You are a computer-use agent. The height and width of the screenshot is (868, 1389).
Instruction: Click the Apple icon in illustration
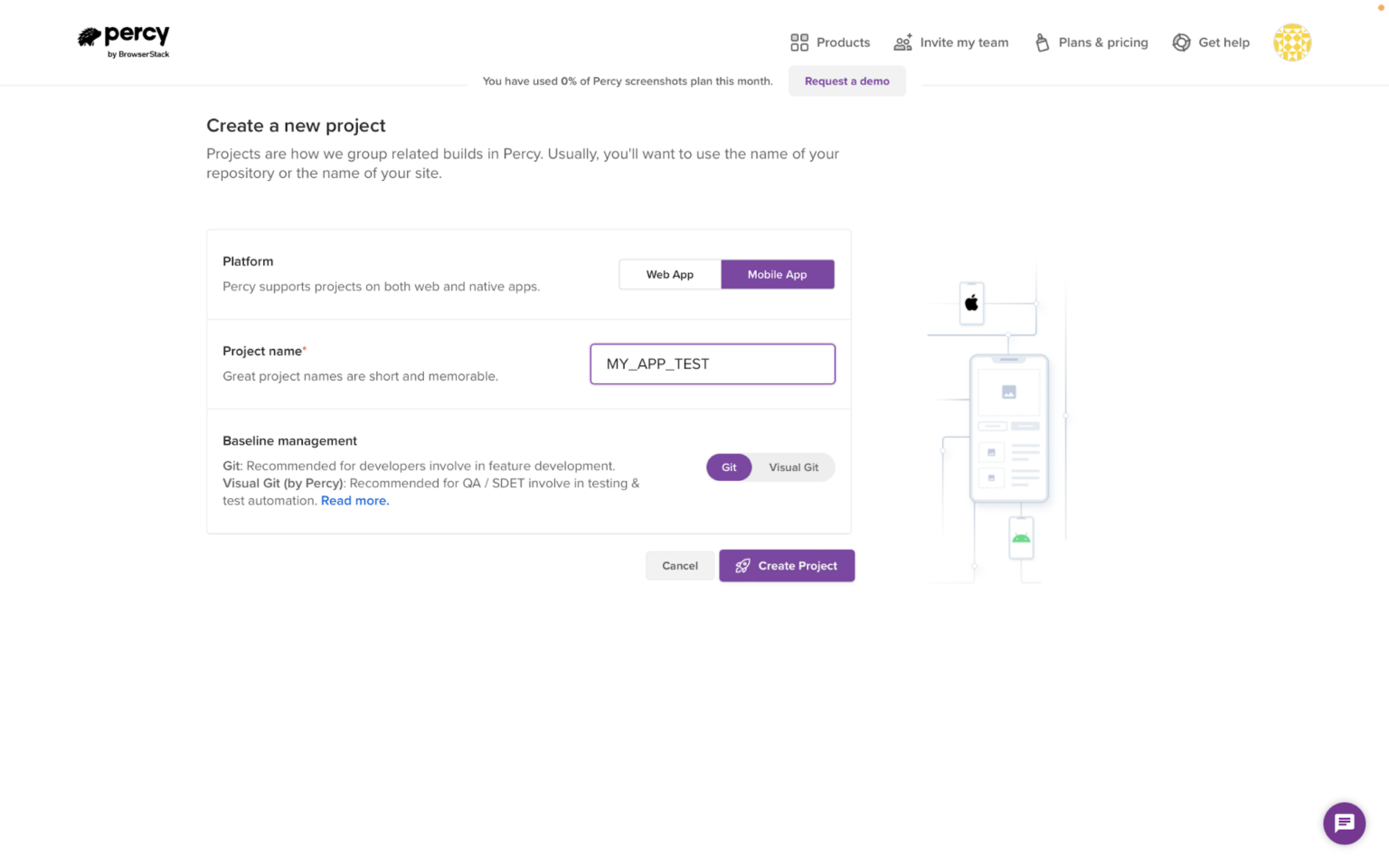point(971,303)
